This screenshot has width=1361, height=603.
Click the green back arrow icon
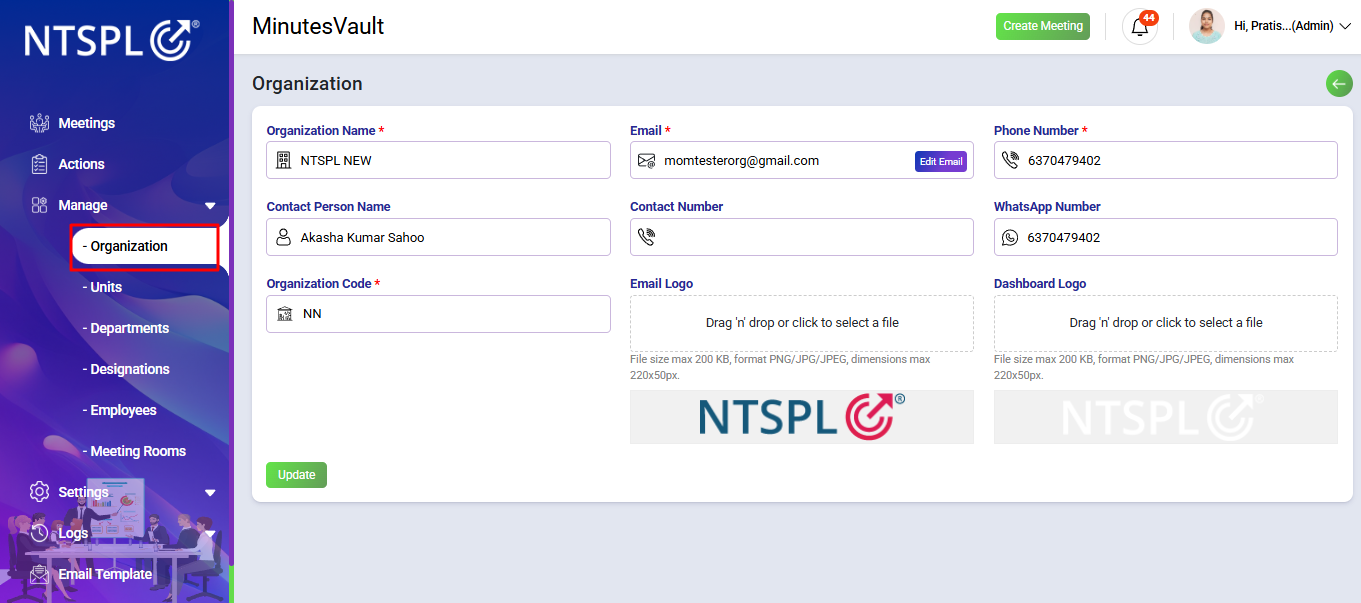1339,84
